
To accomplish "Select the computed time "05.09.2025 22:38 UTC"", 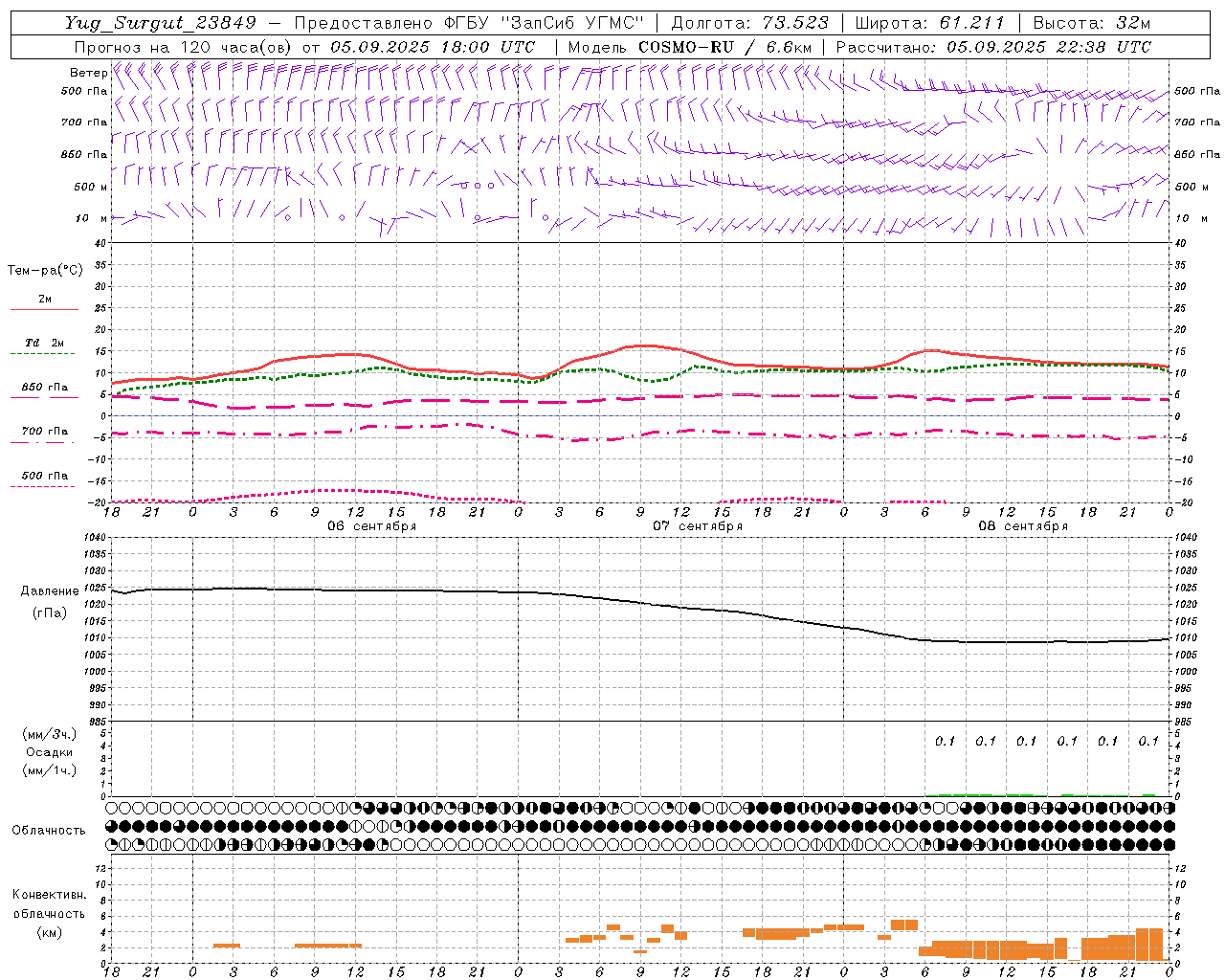I will [x=1049, y=47].
